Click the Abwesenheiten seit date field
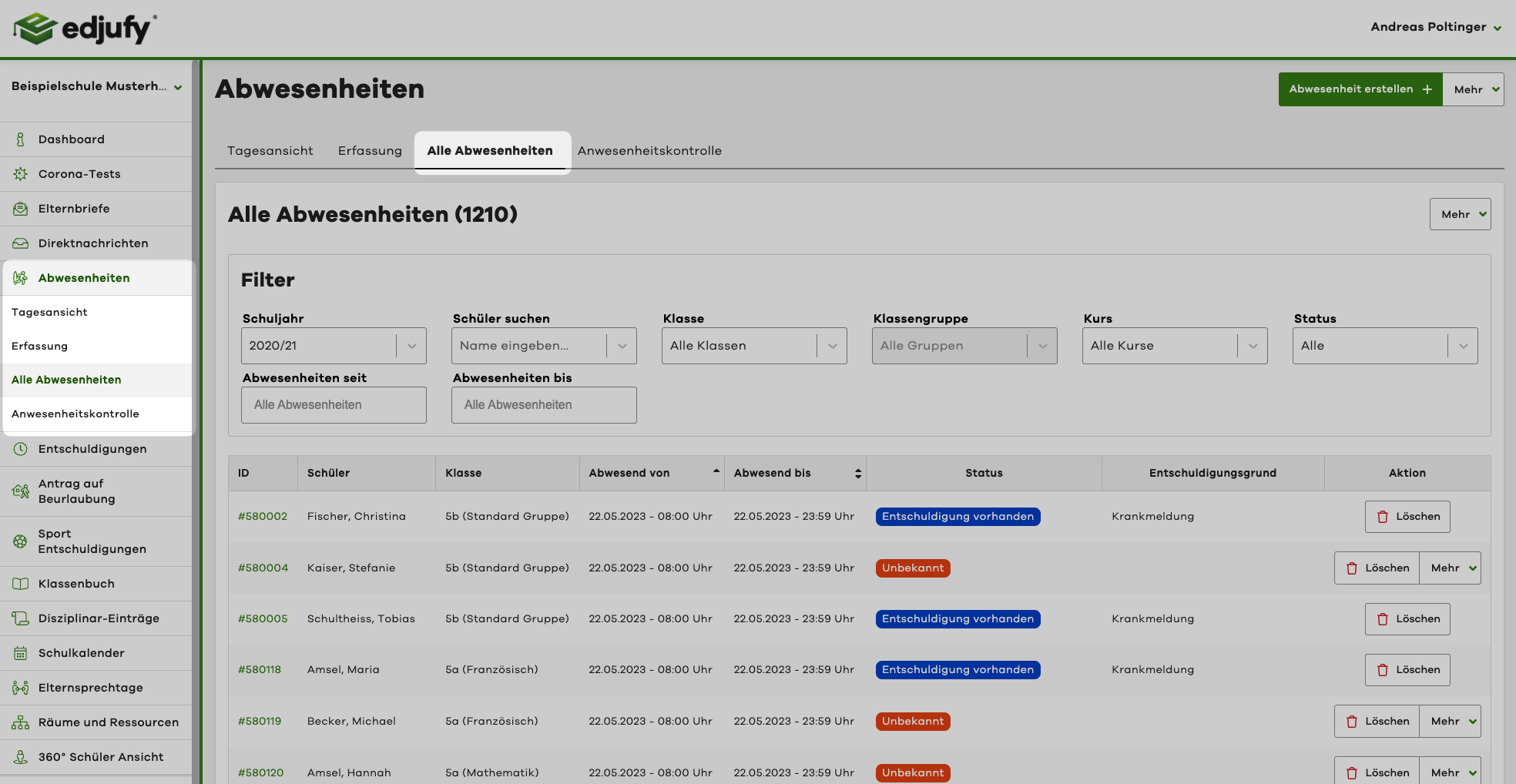 [x=333, y=404]
